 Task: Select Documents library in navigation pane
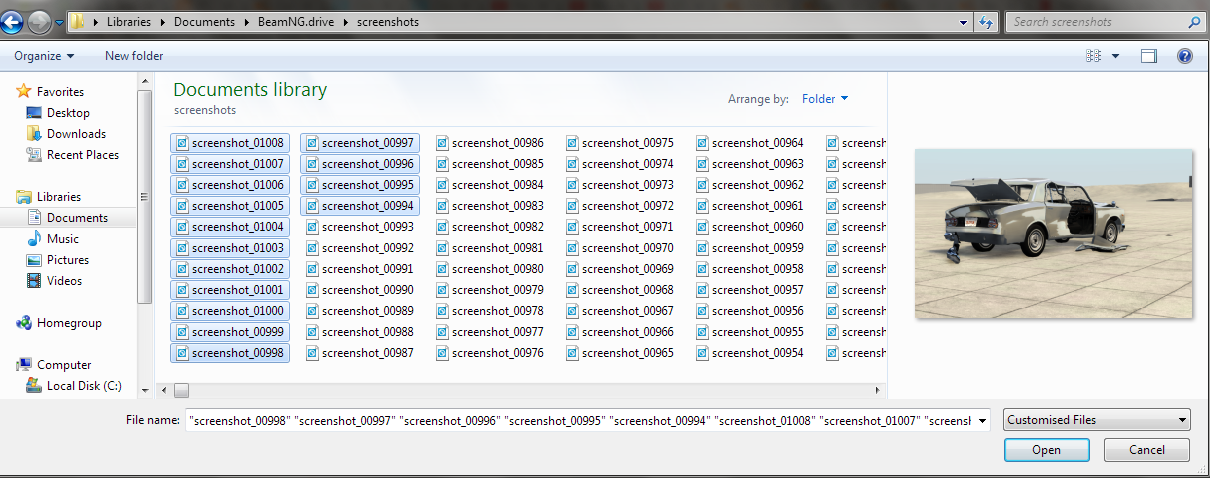77,218
